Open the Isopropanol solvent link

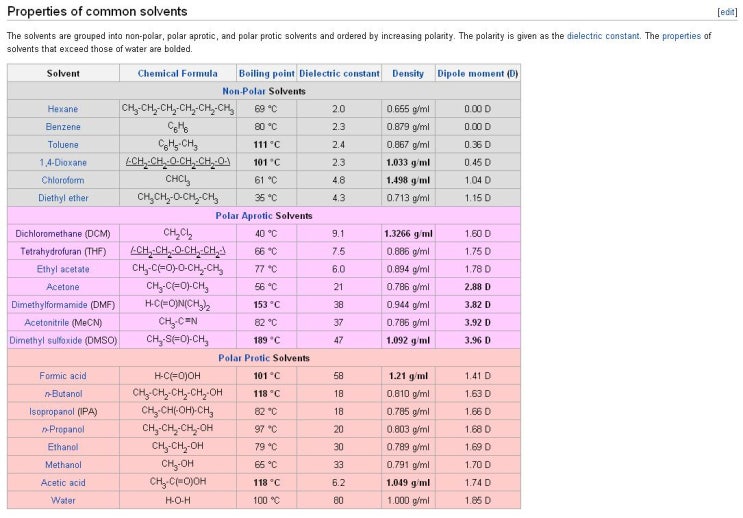(52, 411)
